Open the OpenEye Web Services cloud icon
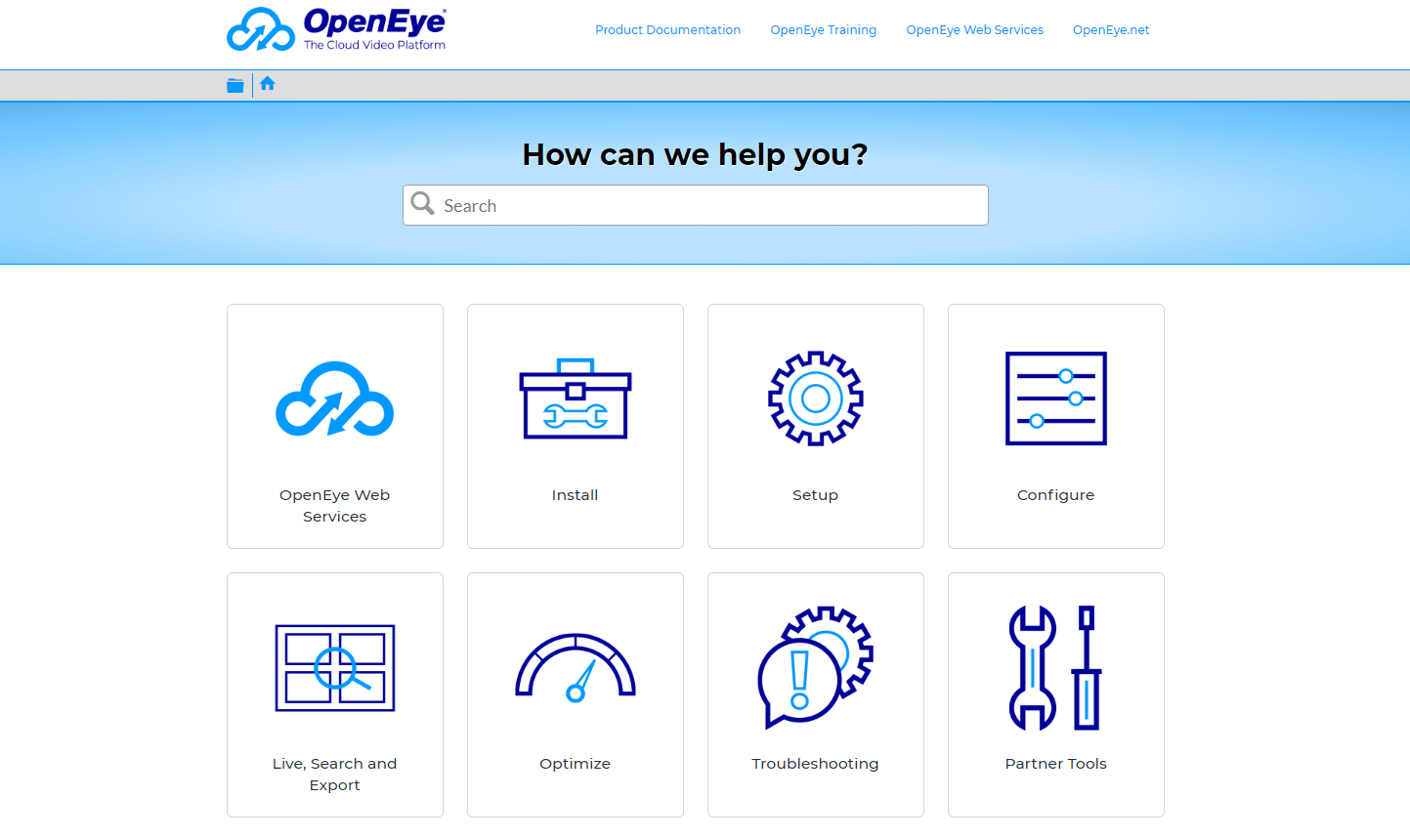Image resolution: width=1410 pixels, height=840 pixels. point(334,399)
